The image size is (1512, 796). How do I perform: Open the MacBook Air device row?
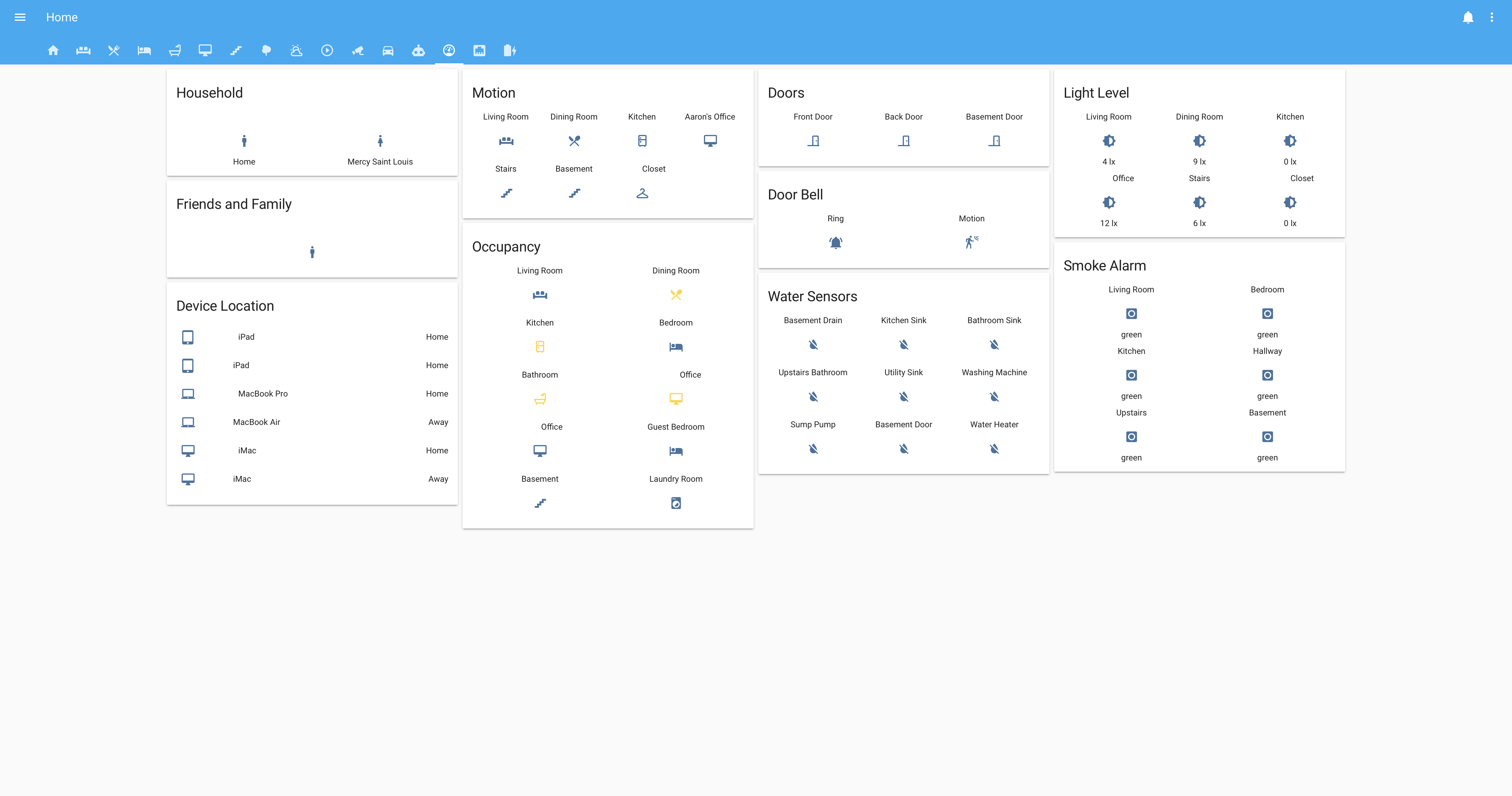click(x=312, y=422)
